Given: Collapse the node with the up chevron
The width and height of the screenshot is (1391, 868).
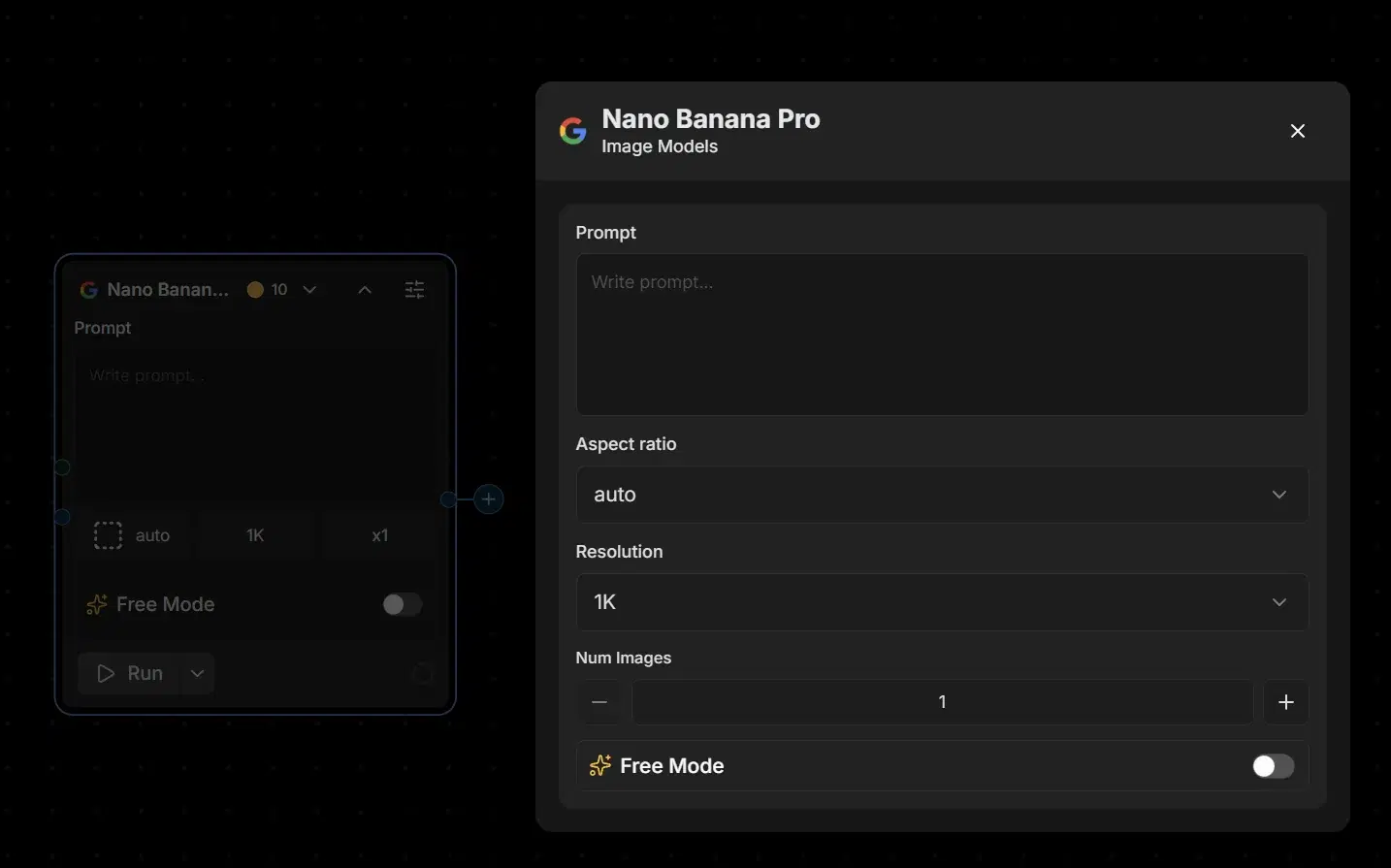Looking at the screenshot, I should coord(365,289).
